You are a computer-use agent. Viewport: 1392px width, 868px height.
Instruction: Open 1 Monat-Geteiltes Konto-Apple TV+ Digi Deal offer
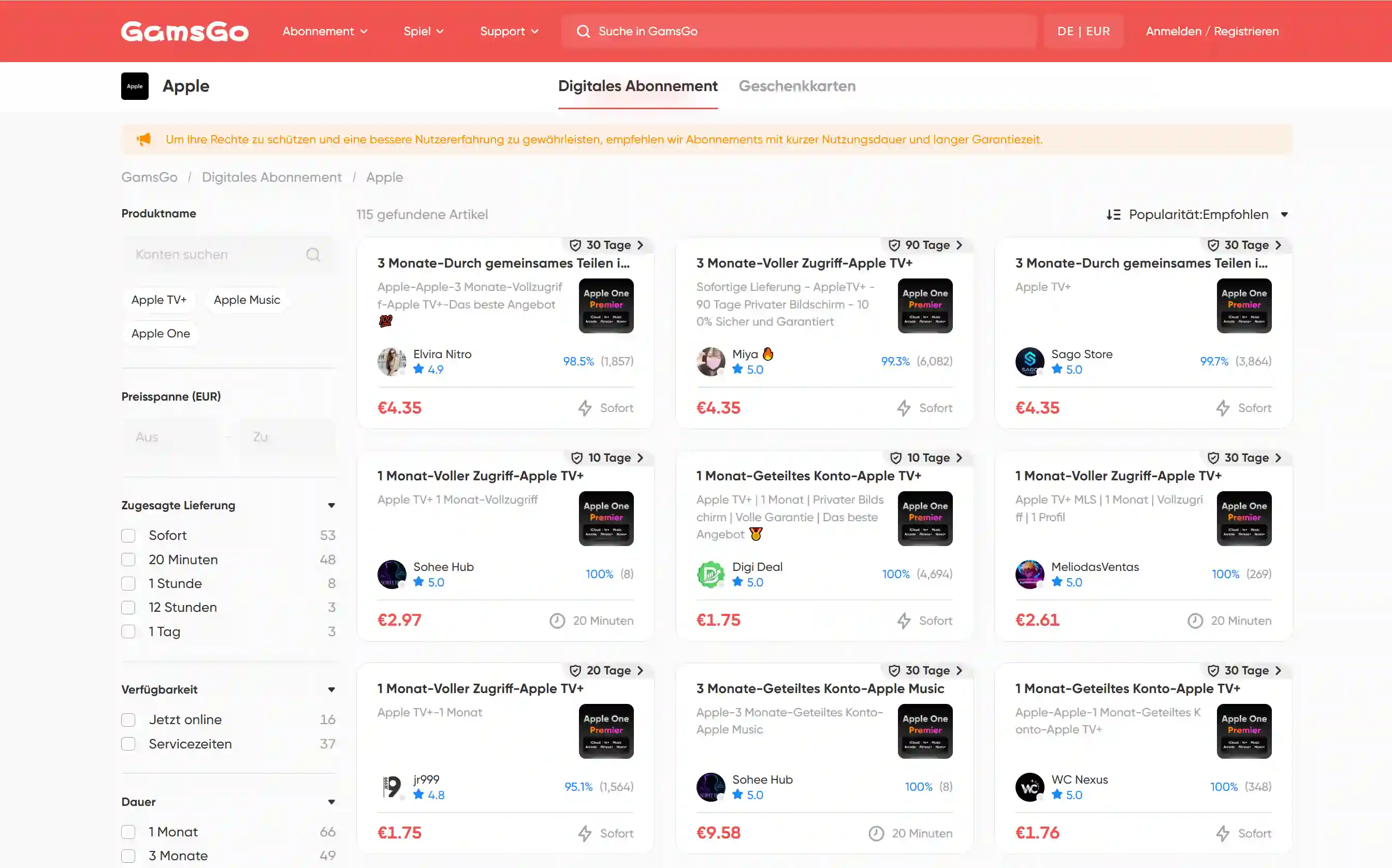coord(808,476)
